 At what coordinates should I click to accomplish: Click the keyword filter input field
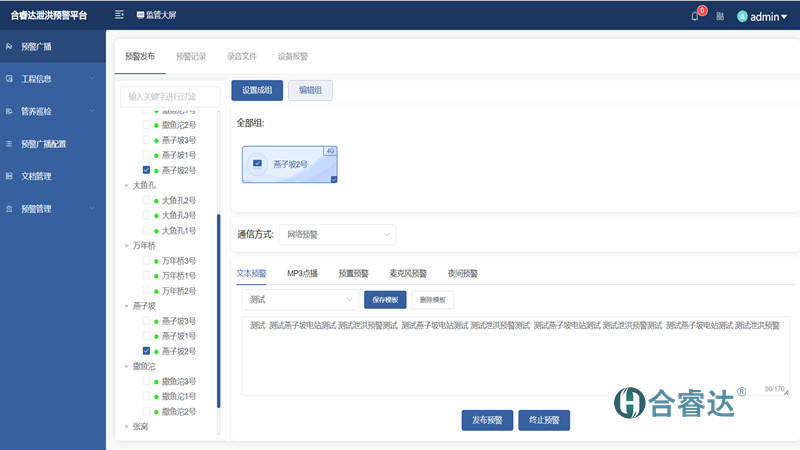pos(170,97)
